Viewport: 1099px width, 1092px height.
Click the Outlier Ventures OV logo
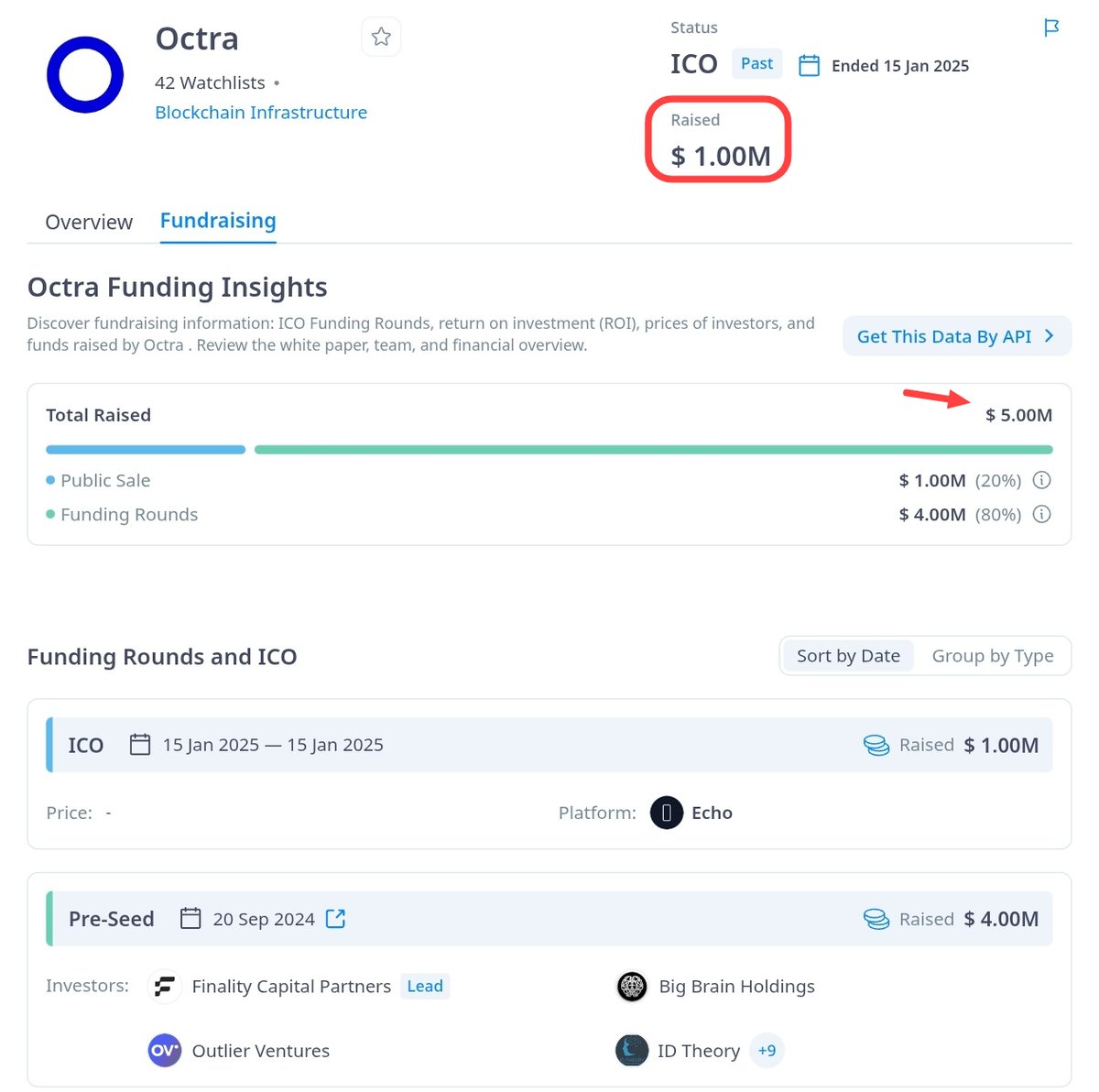[x=165, y=1051]
